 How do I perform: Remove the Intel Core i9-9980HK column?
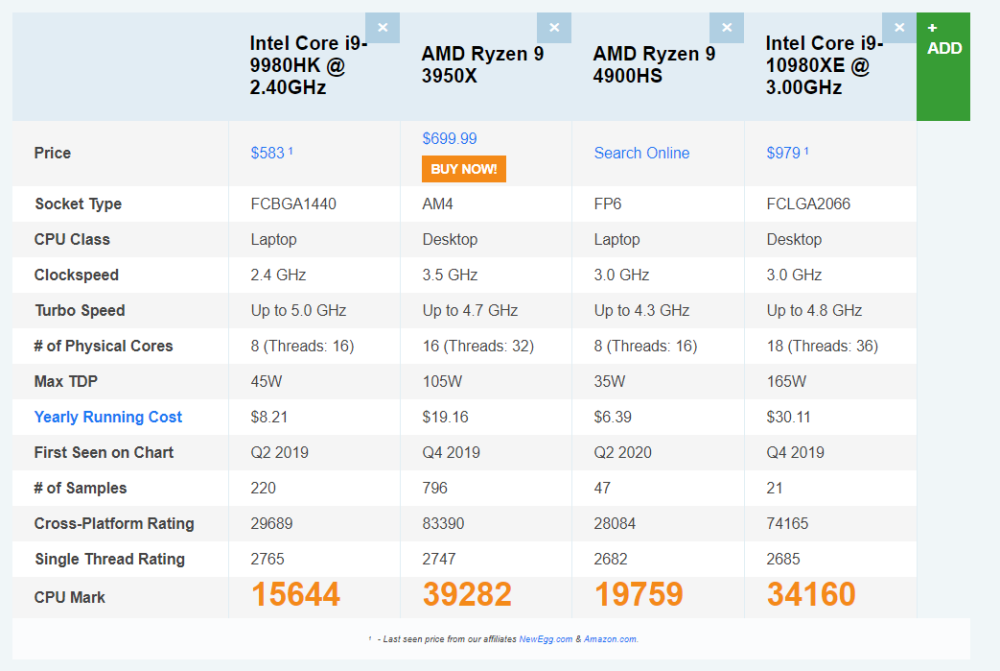pyautogui.click(x=382, y=28)
